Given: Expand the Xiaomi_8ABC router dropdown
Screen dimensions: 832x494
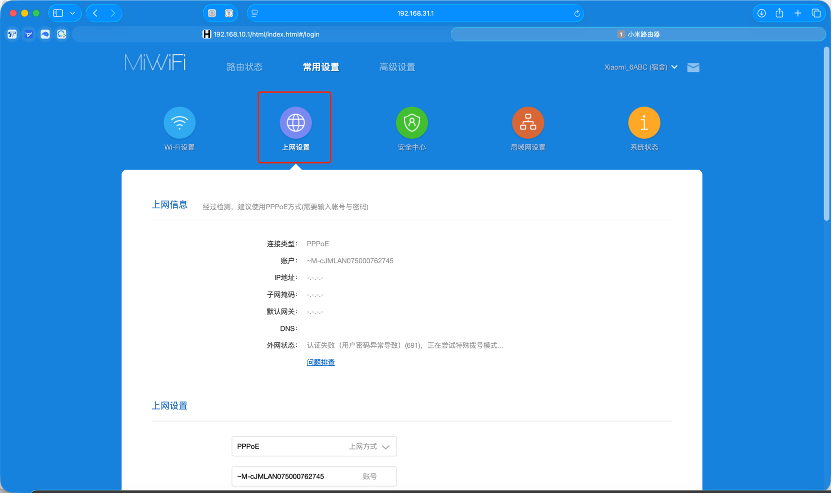Looking at the screenshot, I should pyautogui.click(x=640, y=67).
